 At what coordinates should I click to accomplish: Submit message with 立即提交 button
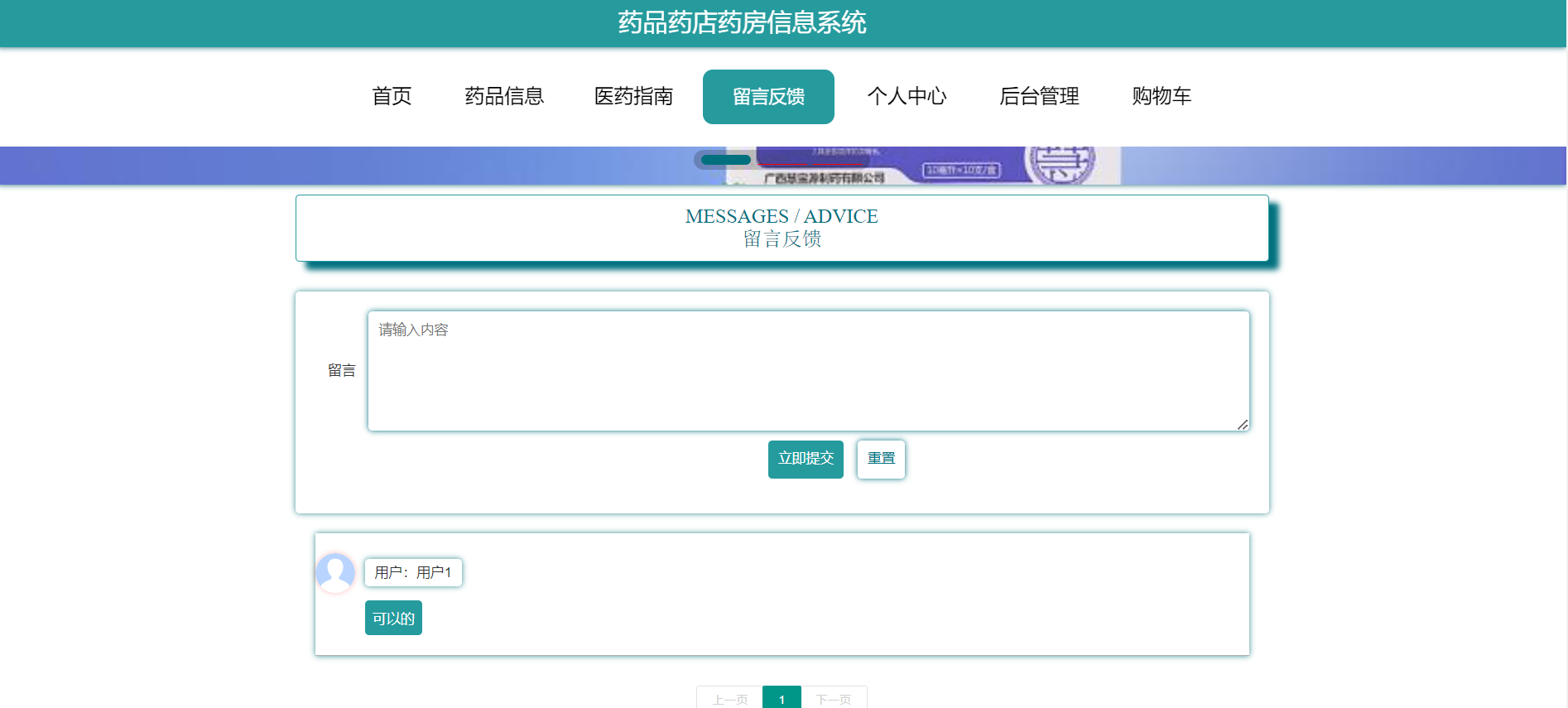coord(806,459)
